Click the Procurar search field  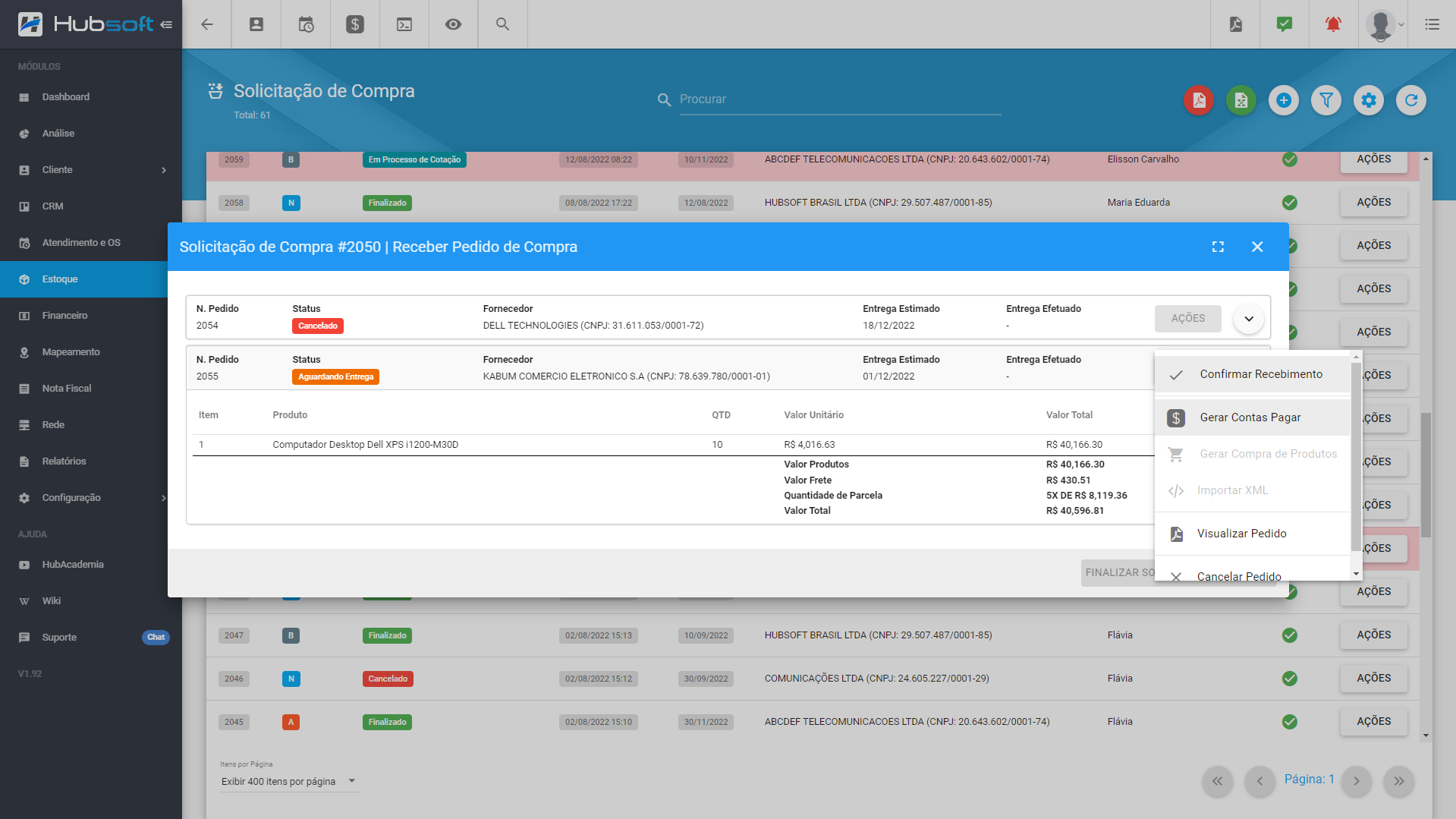(840, 99)
